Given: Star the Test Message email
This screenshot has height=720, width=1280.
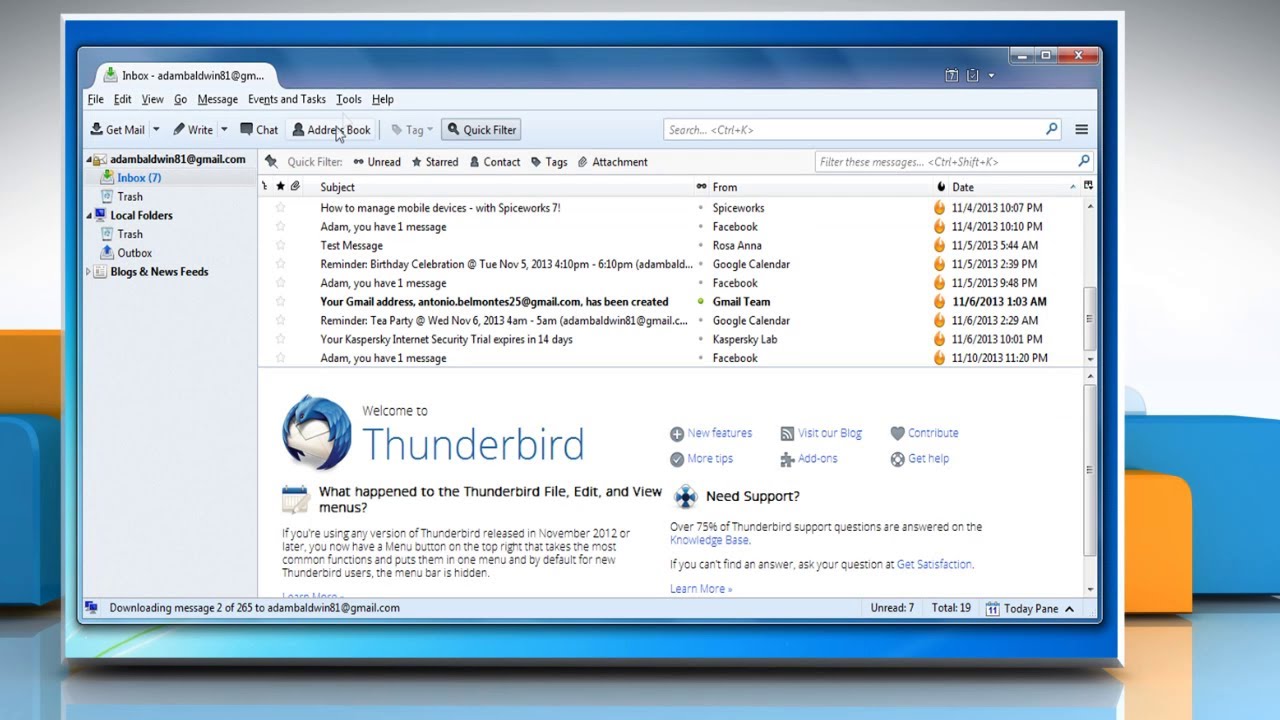Looking at the screenshot, I should coord(280,246).
